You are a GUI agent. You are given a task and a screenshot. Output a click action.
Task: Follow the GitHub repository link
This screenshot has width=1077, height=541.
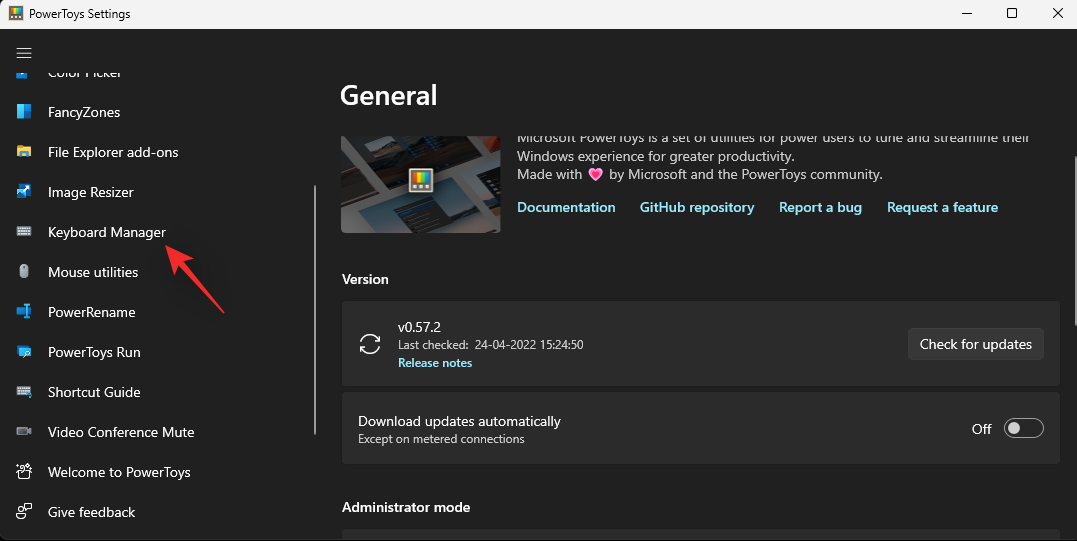click(x=697, y=207)
